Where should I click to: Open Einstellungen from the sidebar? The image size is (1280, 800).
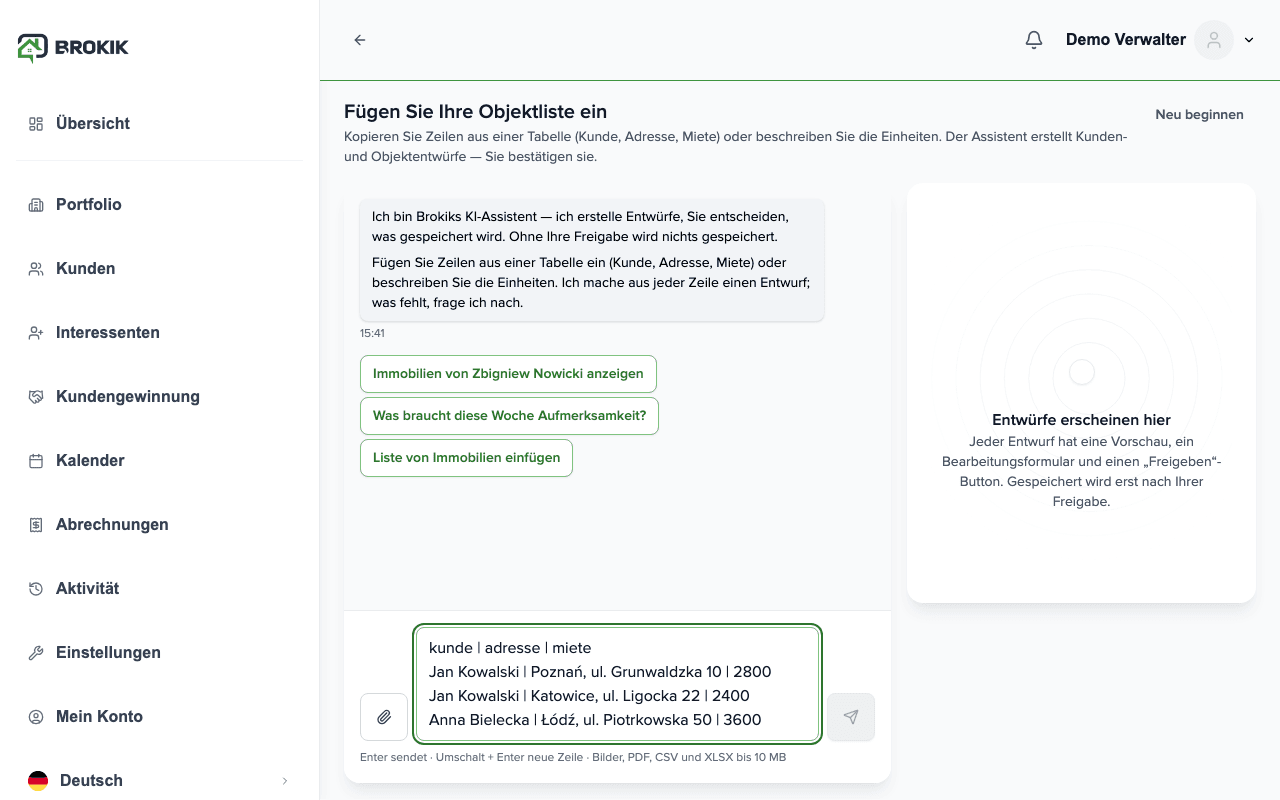[x=160, y=653]
